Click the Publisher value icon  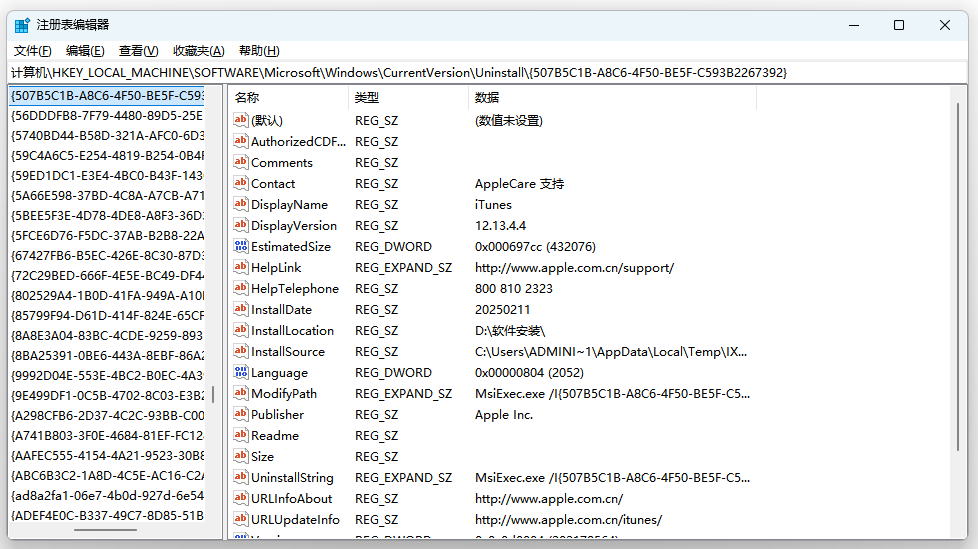(241, 414)
